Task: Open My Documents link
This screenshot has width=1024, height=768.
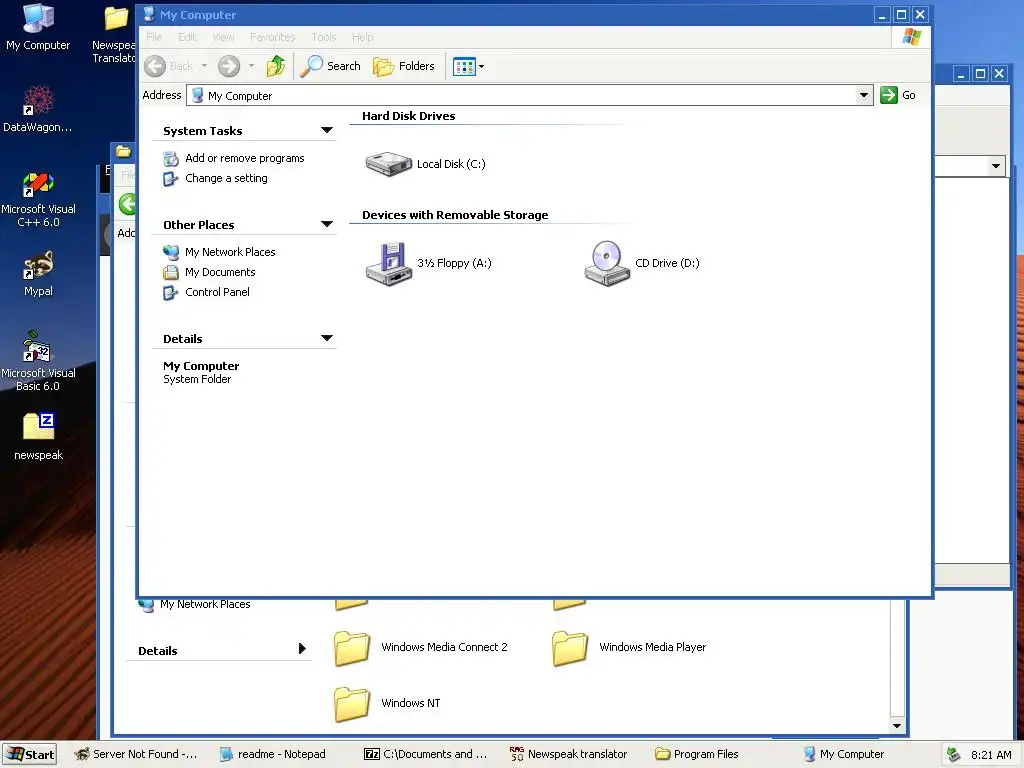Action: [220, 272]
